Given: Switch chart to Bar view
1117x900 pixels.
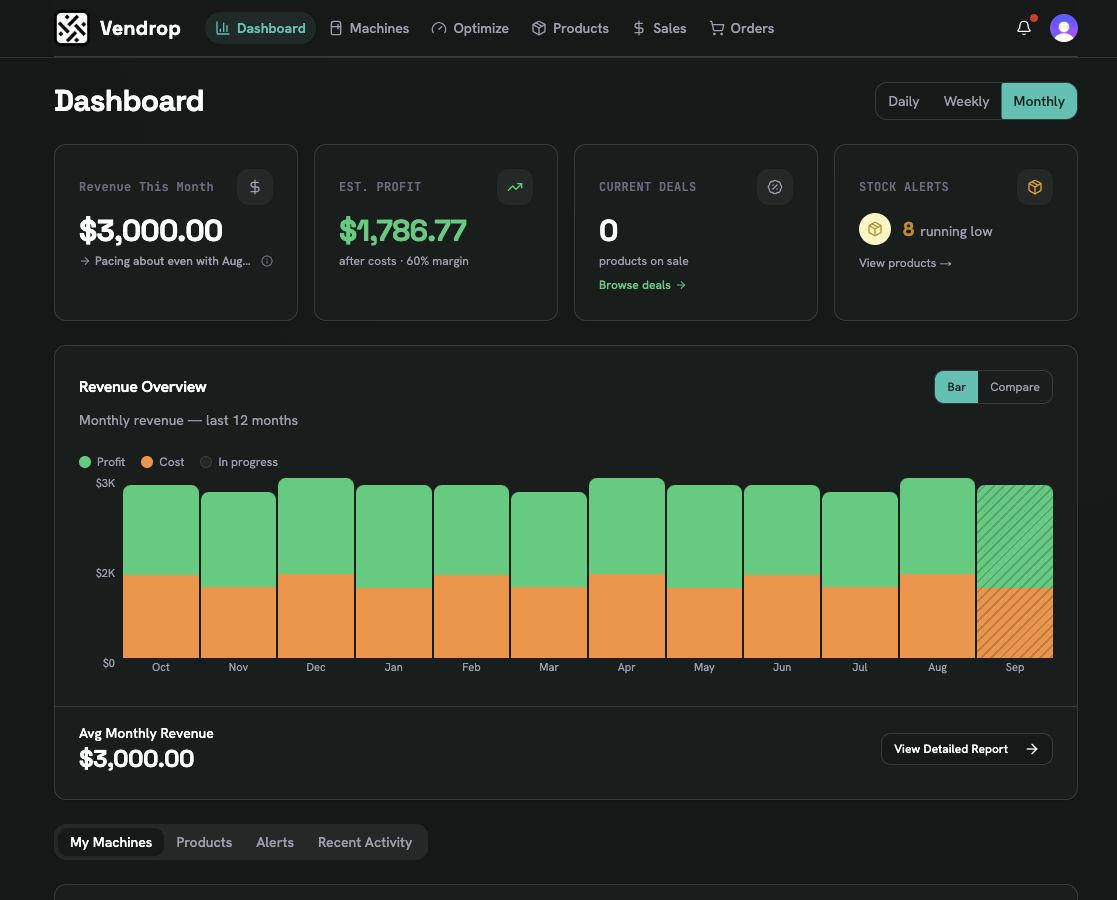Looking at the screenshot, I should coord(956,387).
